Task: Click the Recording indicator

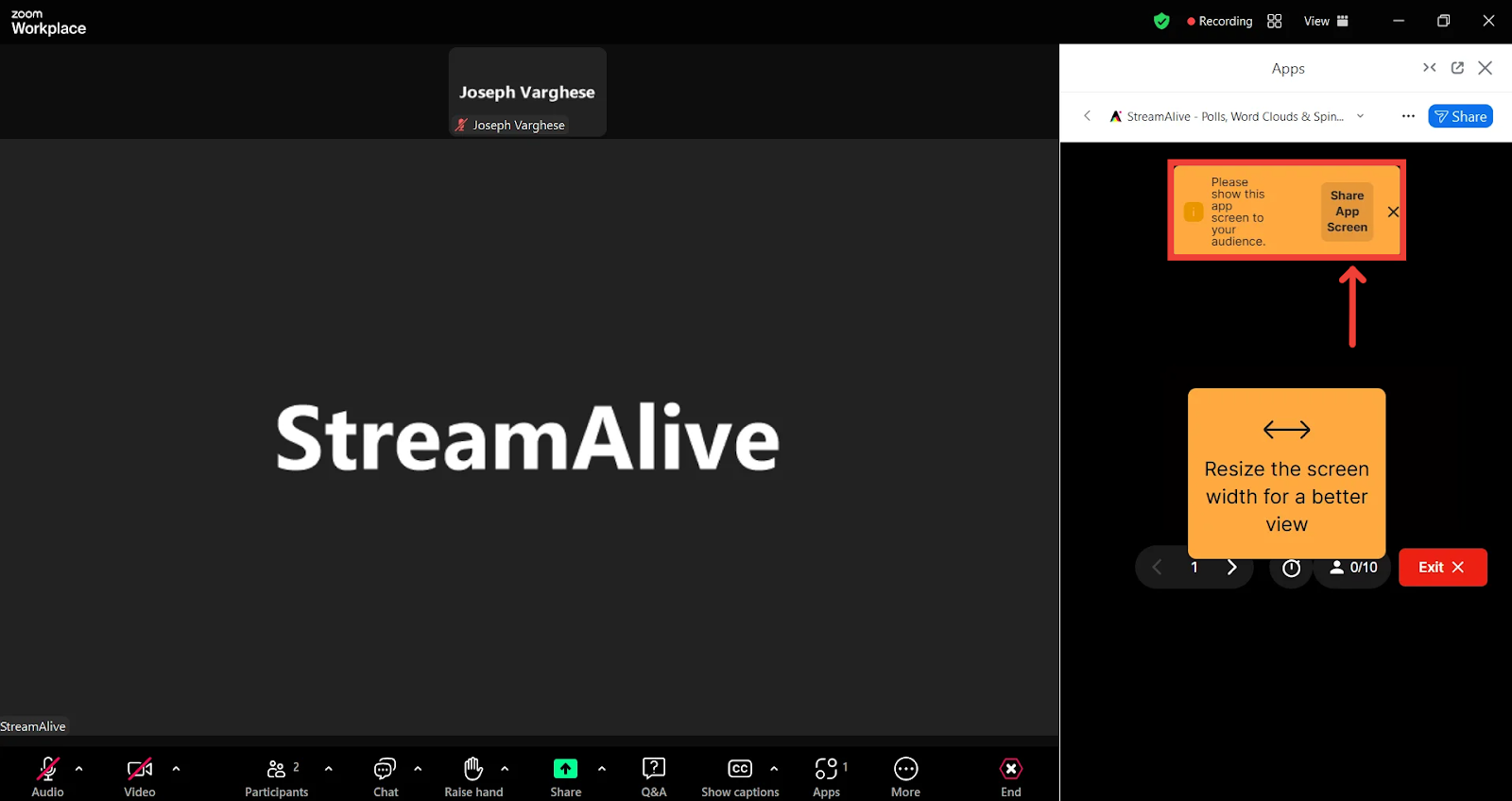Action: pos(1220,21)
